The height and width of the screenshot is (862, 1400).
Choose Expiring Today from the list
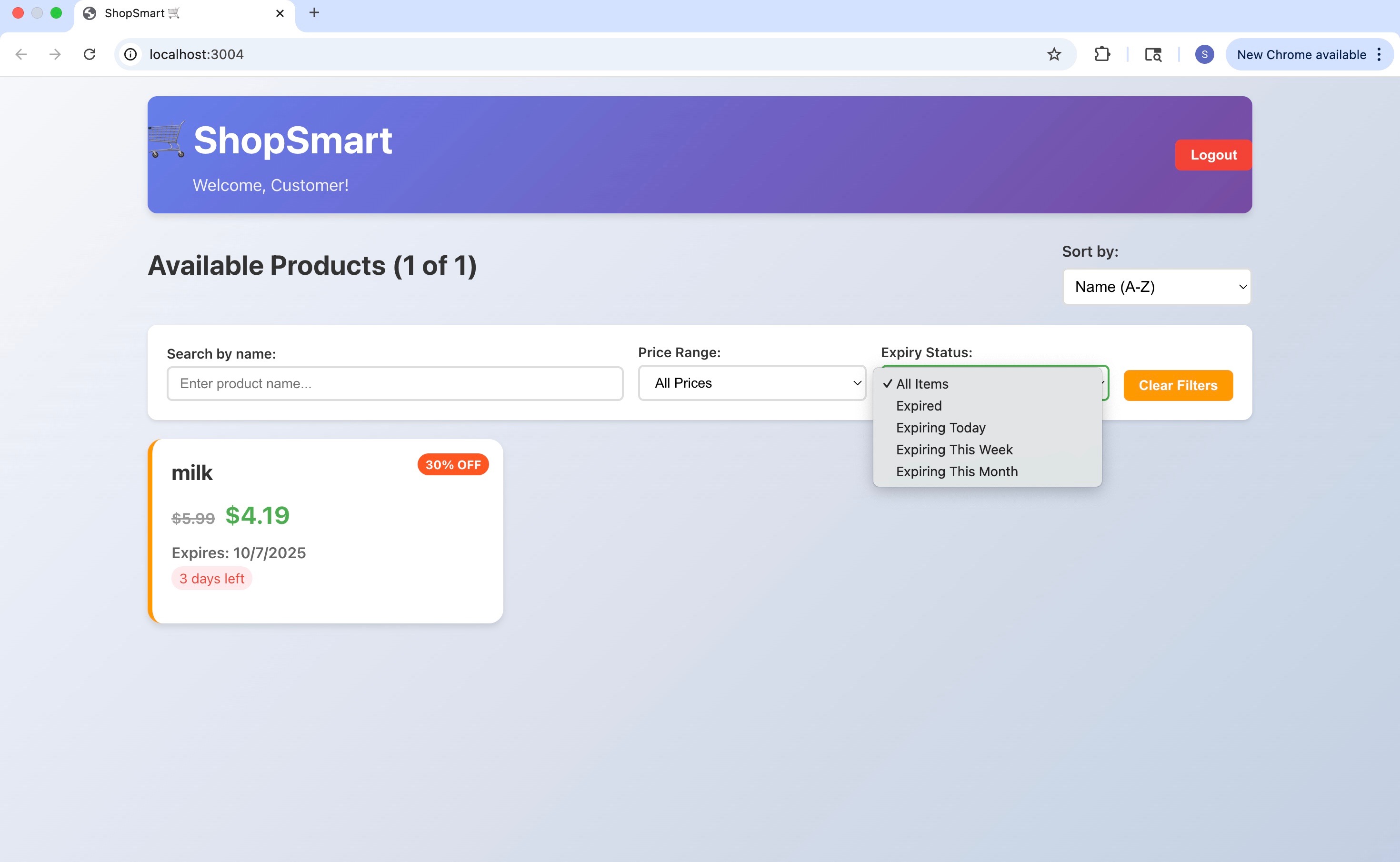coord(940,428)
